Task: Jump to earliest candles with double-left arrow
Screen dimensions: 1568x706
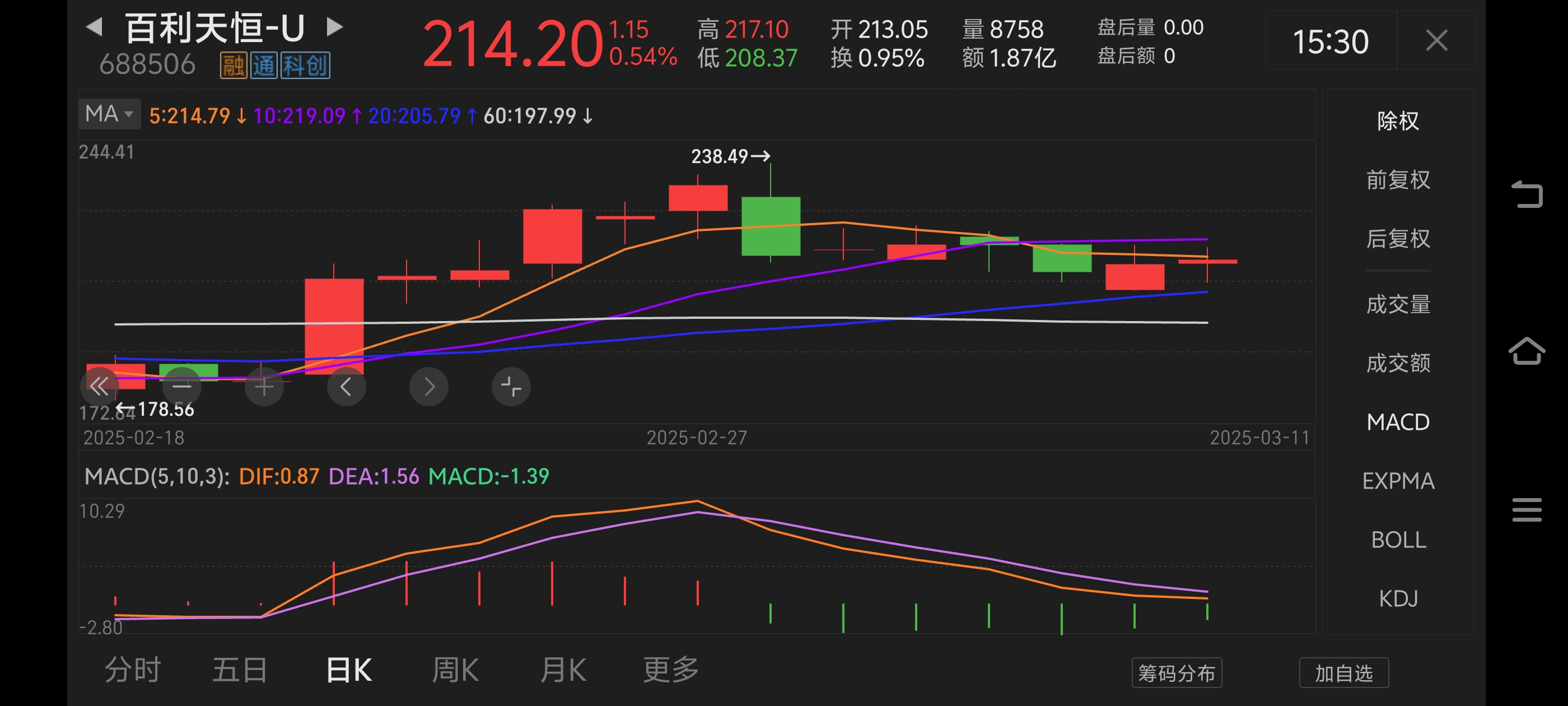Action: coord(99,386)
